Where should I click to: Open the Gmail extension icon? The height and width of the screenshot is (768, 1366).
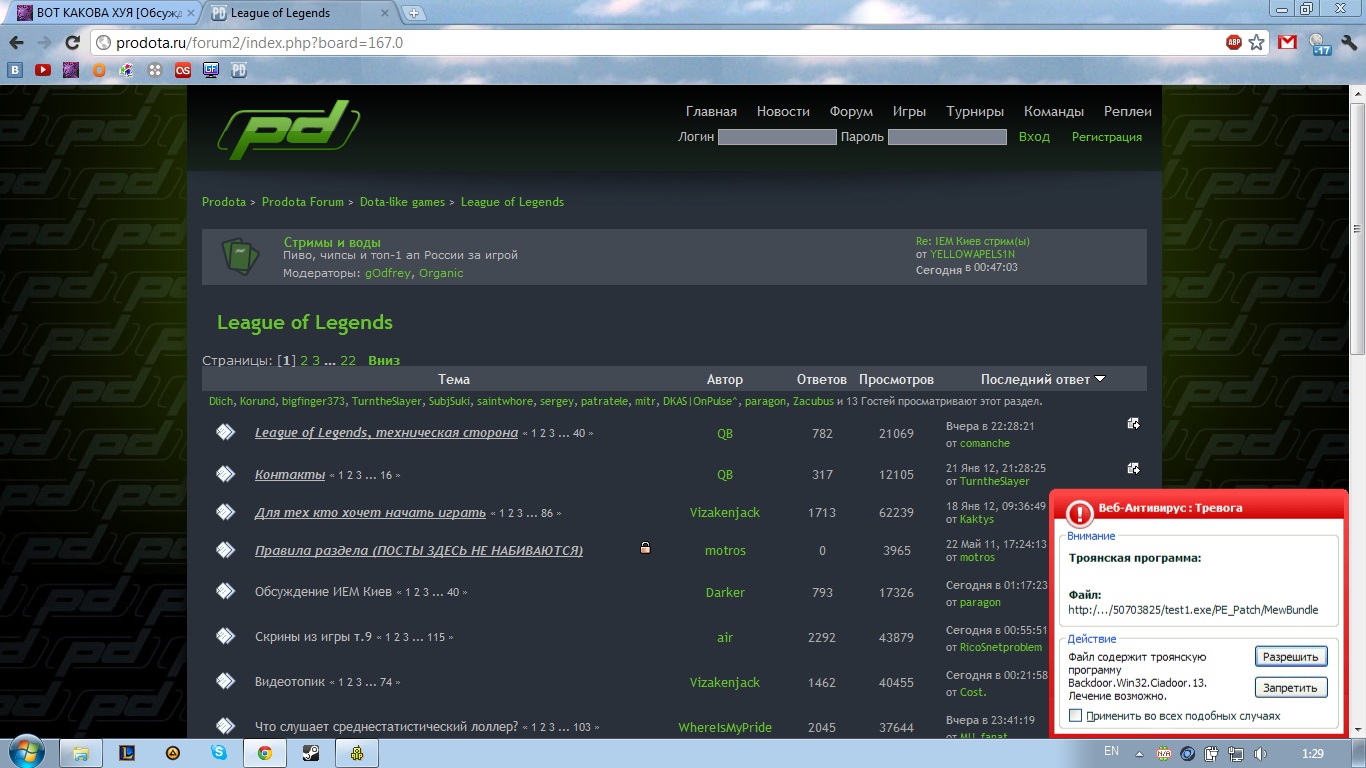click(x=1288, y=43)
